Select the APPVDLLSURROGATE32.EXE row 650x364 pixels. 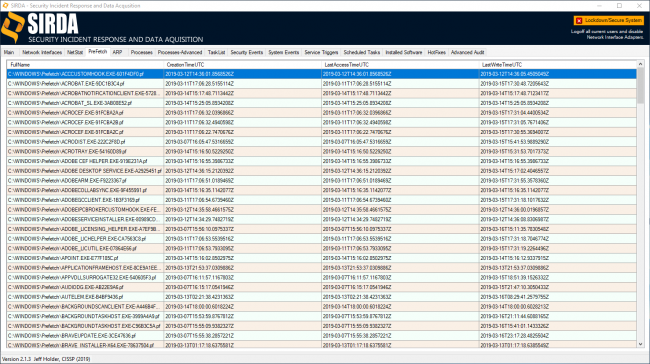coord(322,278)
